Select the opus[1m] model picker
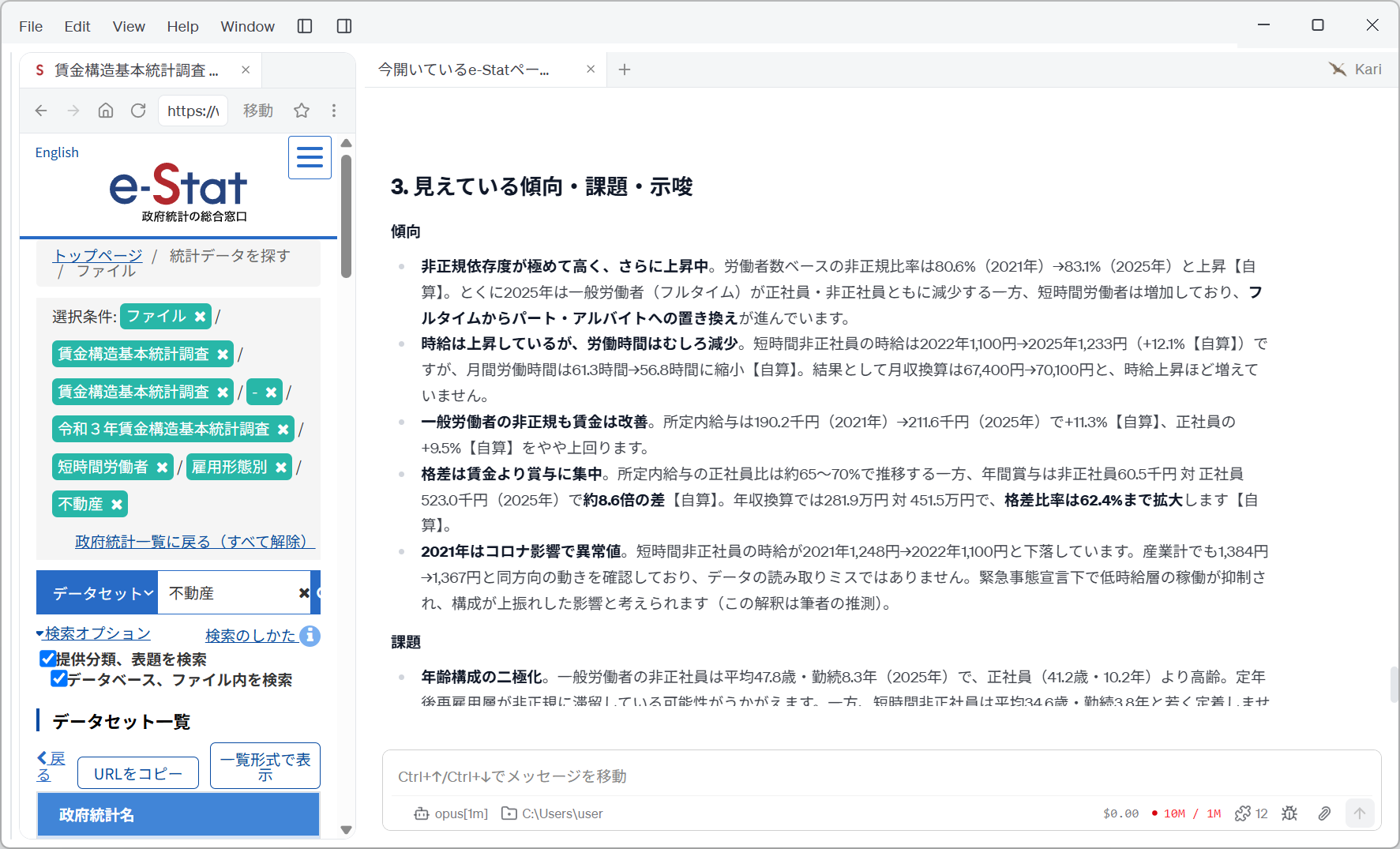Image resolution: width=1400 pixels, height=849 pixels. tap(451, 813)
